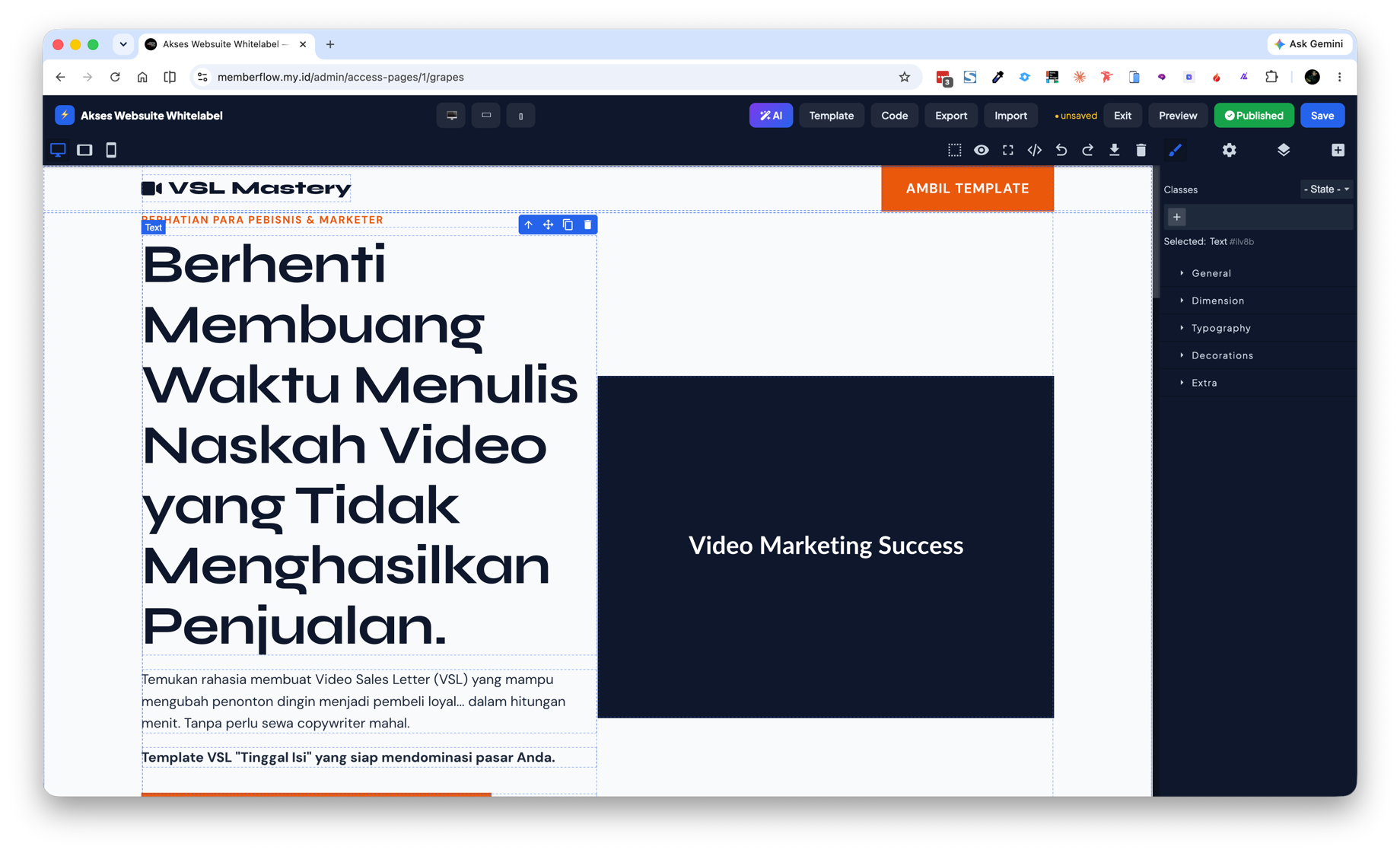The width and height of the screenshot is (1400, 853).
Task: Toggle the preview eye icon
Action: 982,150
